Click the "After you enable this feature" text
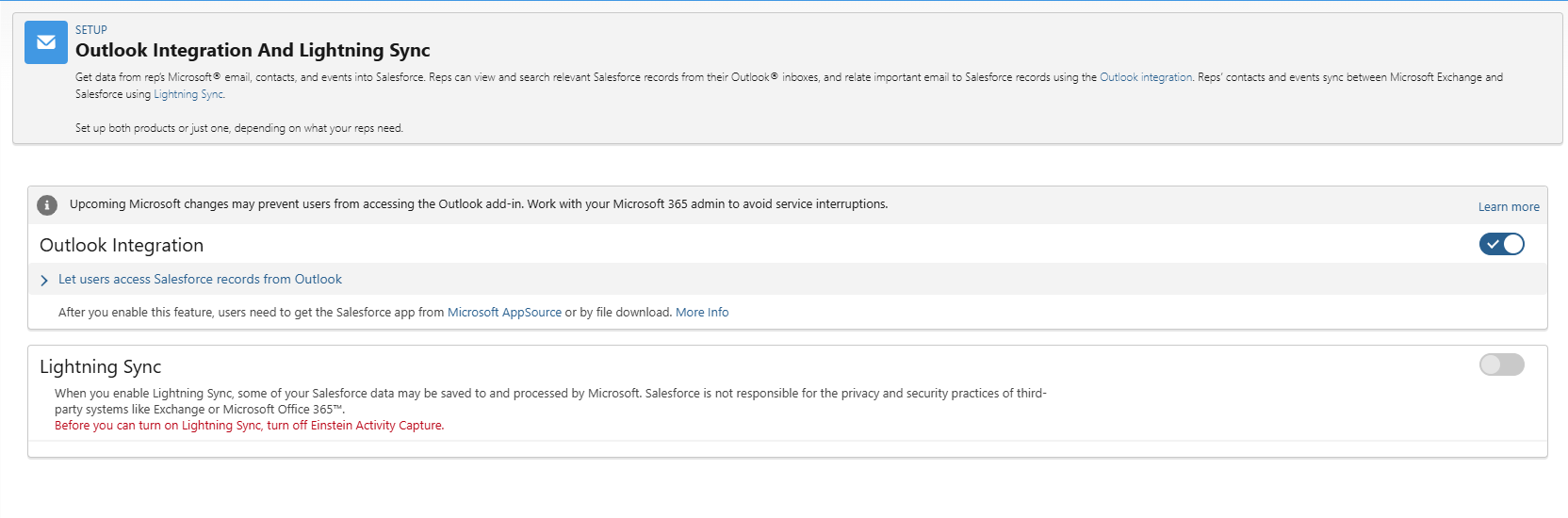 [251, 313]
